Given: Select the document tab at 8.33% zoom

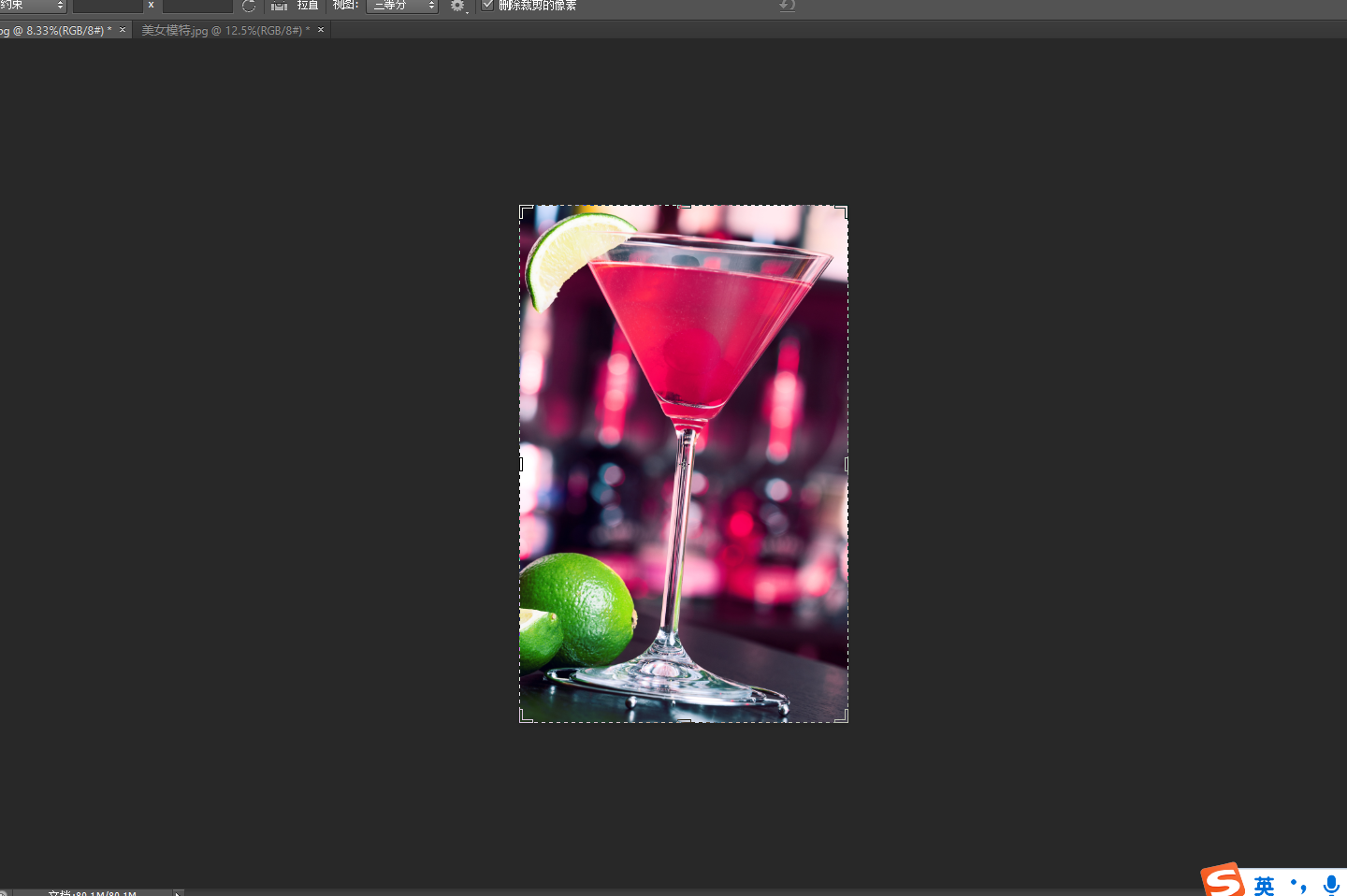Looking at the screenshot, I should (54, 31).
